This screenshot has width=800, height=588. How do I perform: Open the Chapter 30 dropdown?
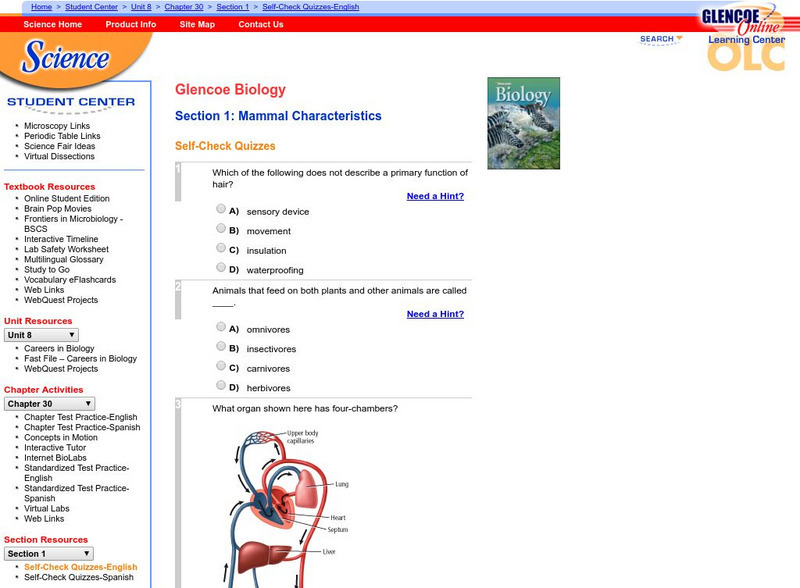coord(49,404)
